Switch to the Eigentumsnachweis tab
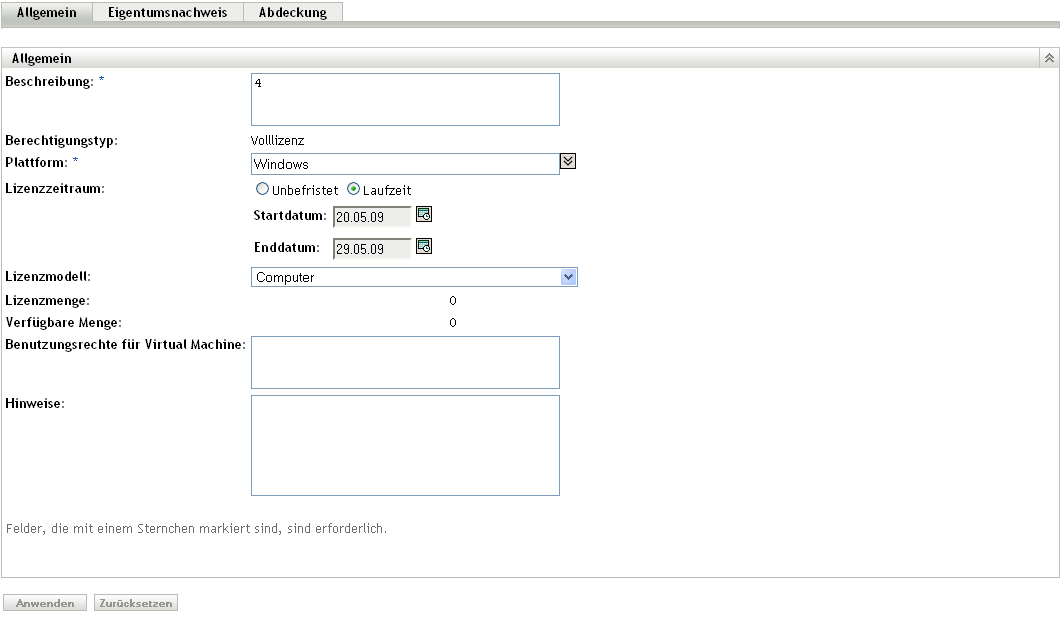Viewport: 1063px width, 627px height. (x=167, y=12)
